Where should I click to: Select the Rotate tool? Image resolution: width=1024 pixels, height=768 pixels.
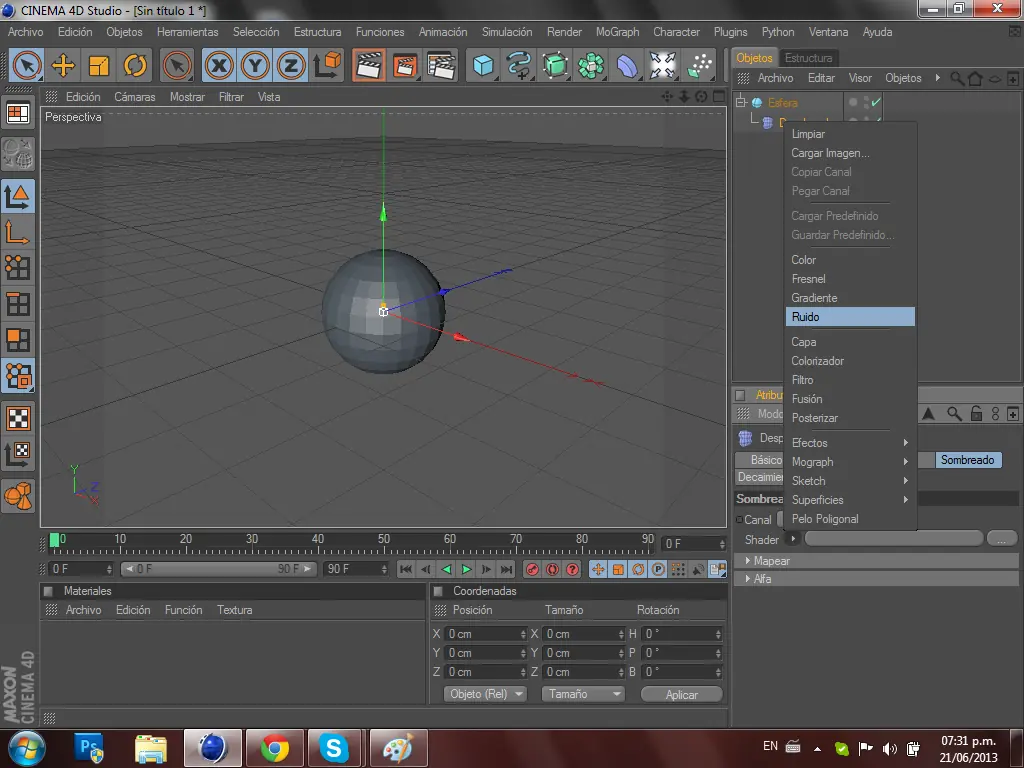(135, 65)
